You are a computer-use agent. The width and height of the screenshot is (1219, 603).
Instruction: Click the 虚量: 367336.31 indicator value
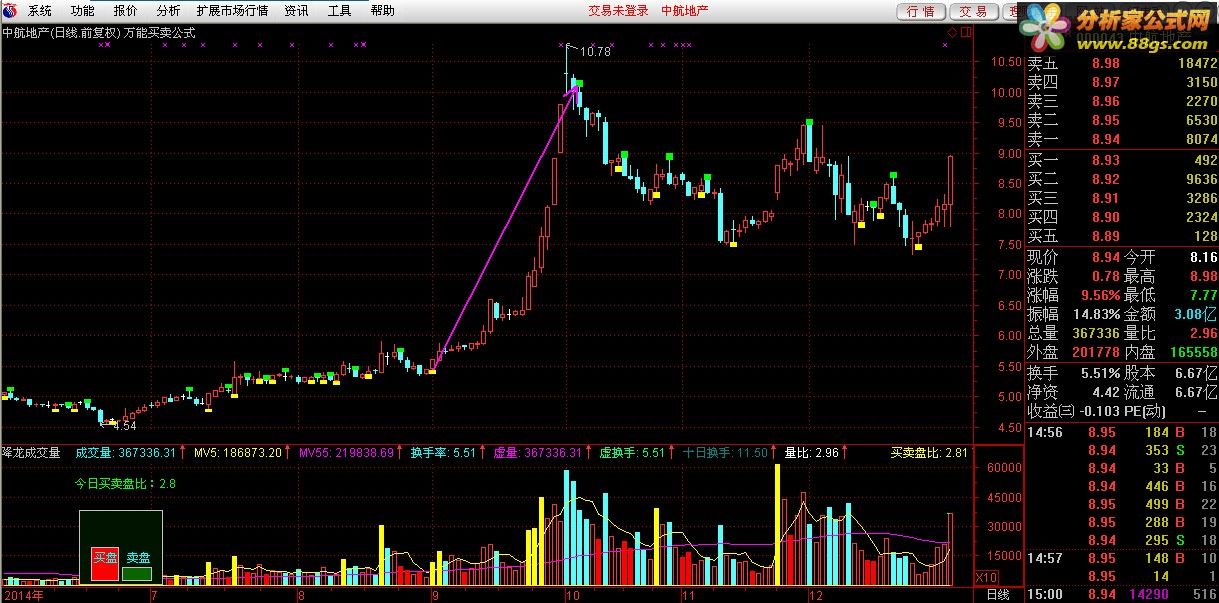tap(537, 453)
